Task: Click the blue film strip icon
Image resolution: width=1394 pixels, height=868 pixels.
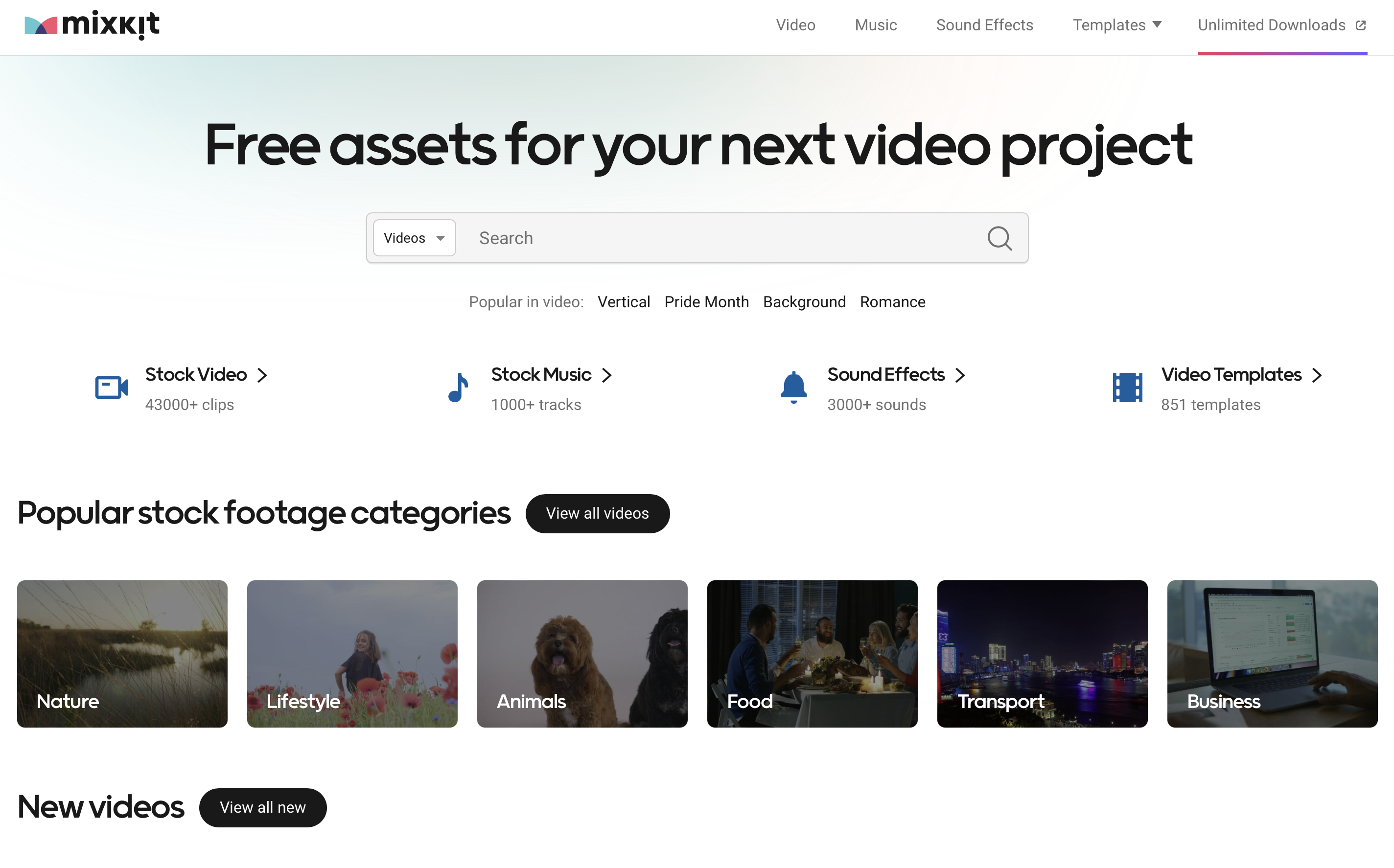Action: (x=1127, y=388)
